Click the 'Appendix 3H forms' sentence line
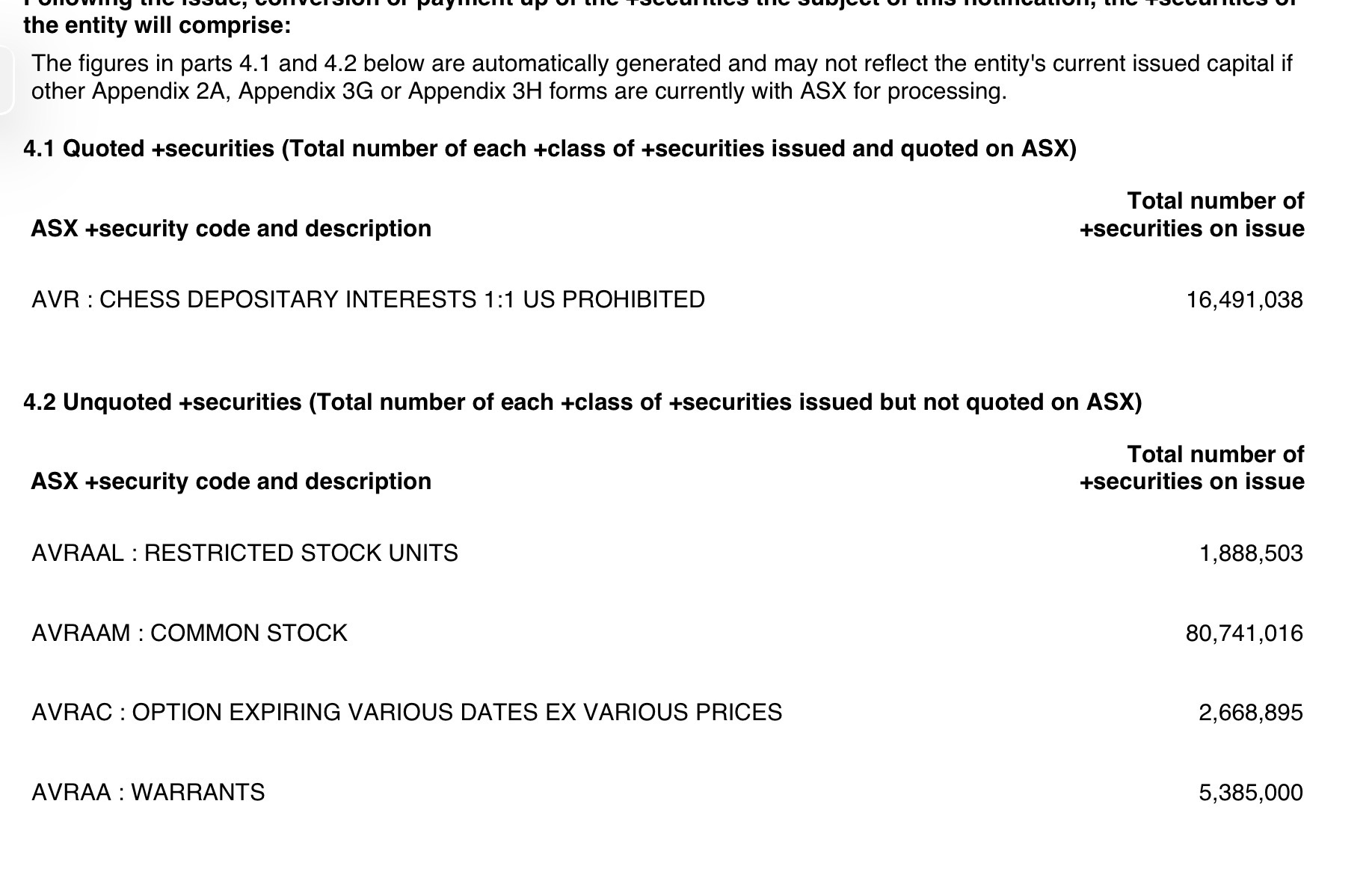Viewport: 1372px width, 875px height. point(519,92)
